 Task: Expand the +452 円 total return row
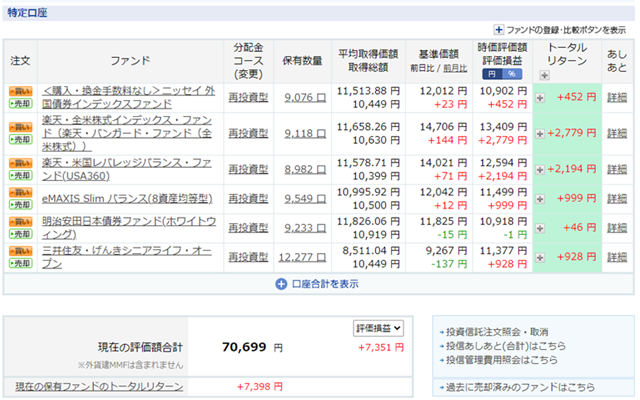tap(540, 97)
